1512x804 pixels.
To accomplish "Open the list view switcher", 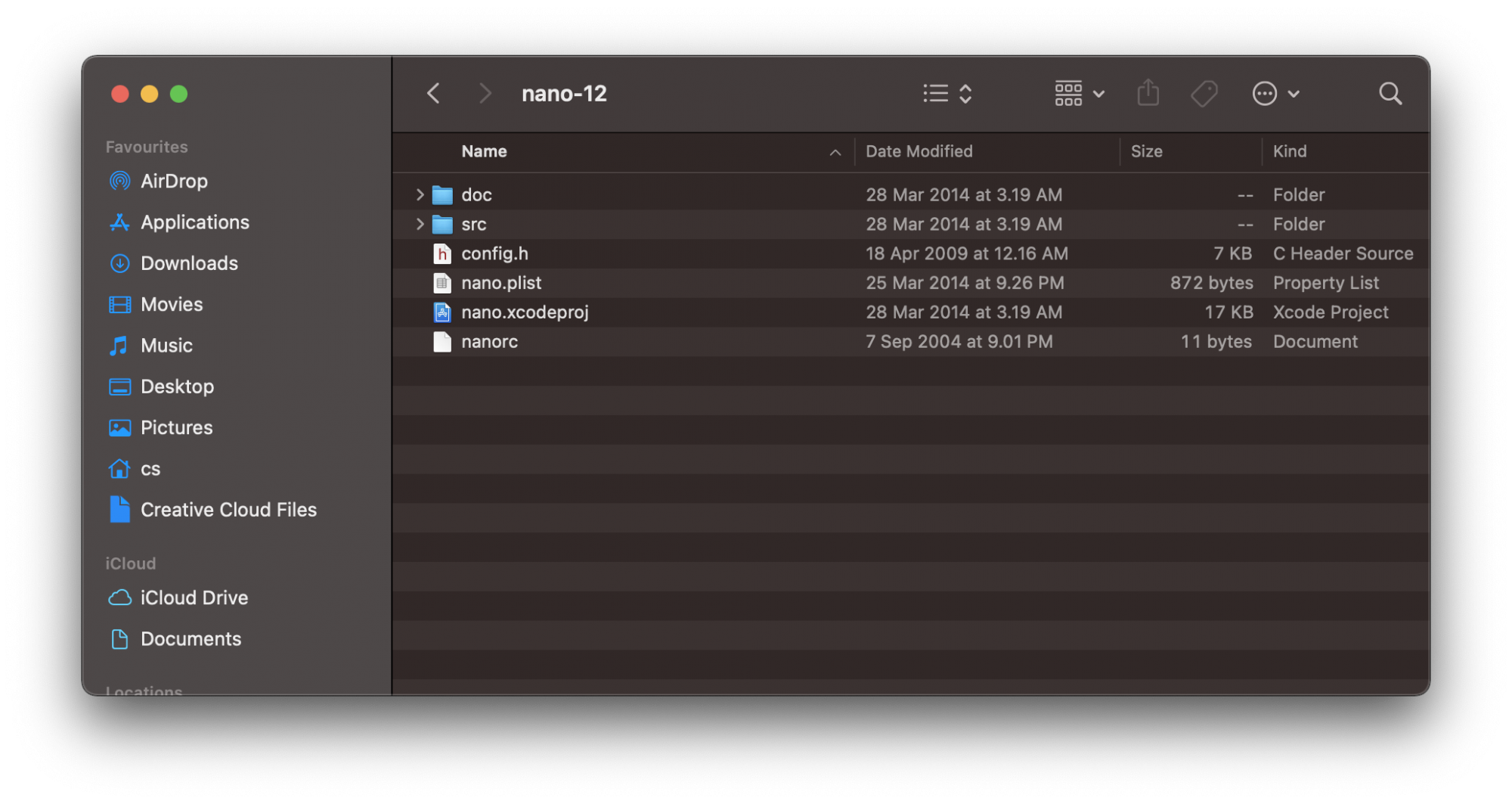I will tap(947, 94).
